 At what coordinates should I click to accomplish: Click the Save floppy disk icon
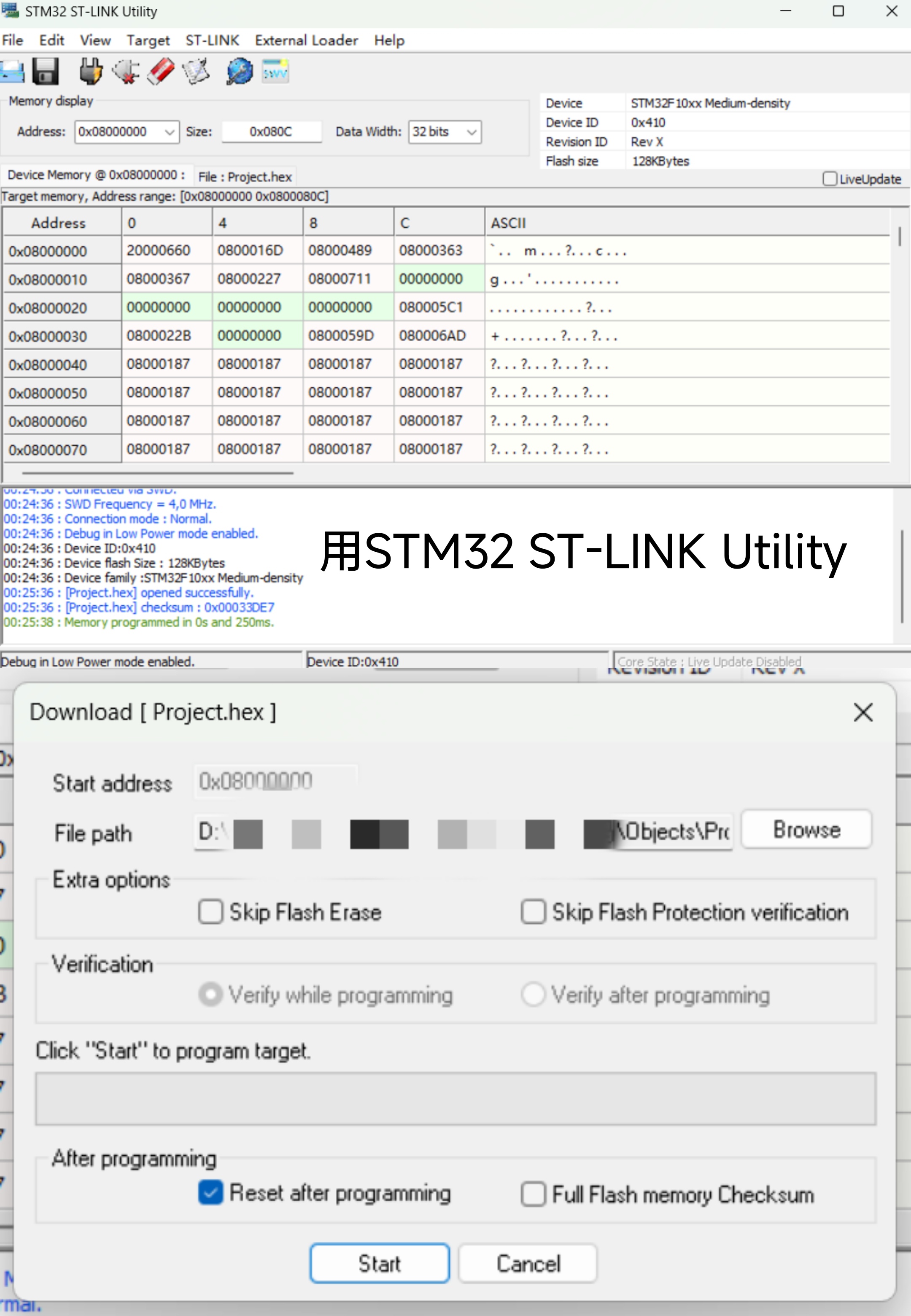45,72
